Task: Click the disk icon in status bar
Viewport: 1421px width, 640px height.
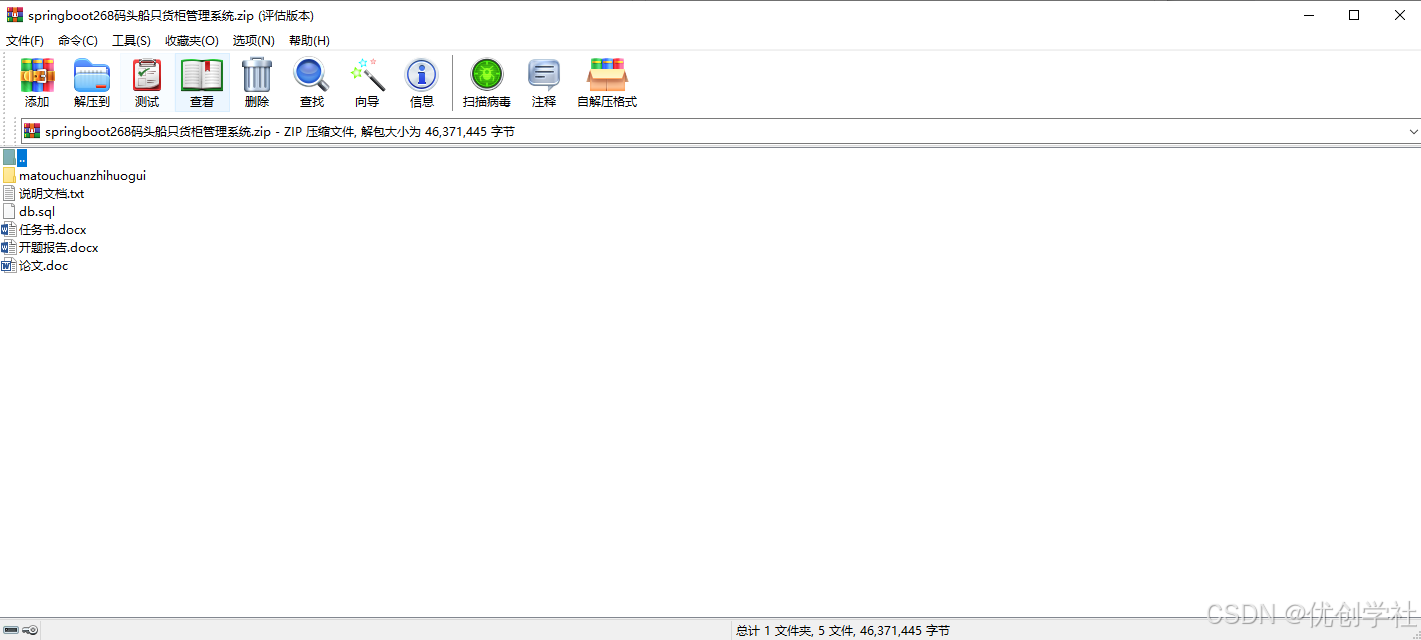Action: [11, 630]
